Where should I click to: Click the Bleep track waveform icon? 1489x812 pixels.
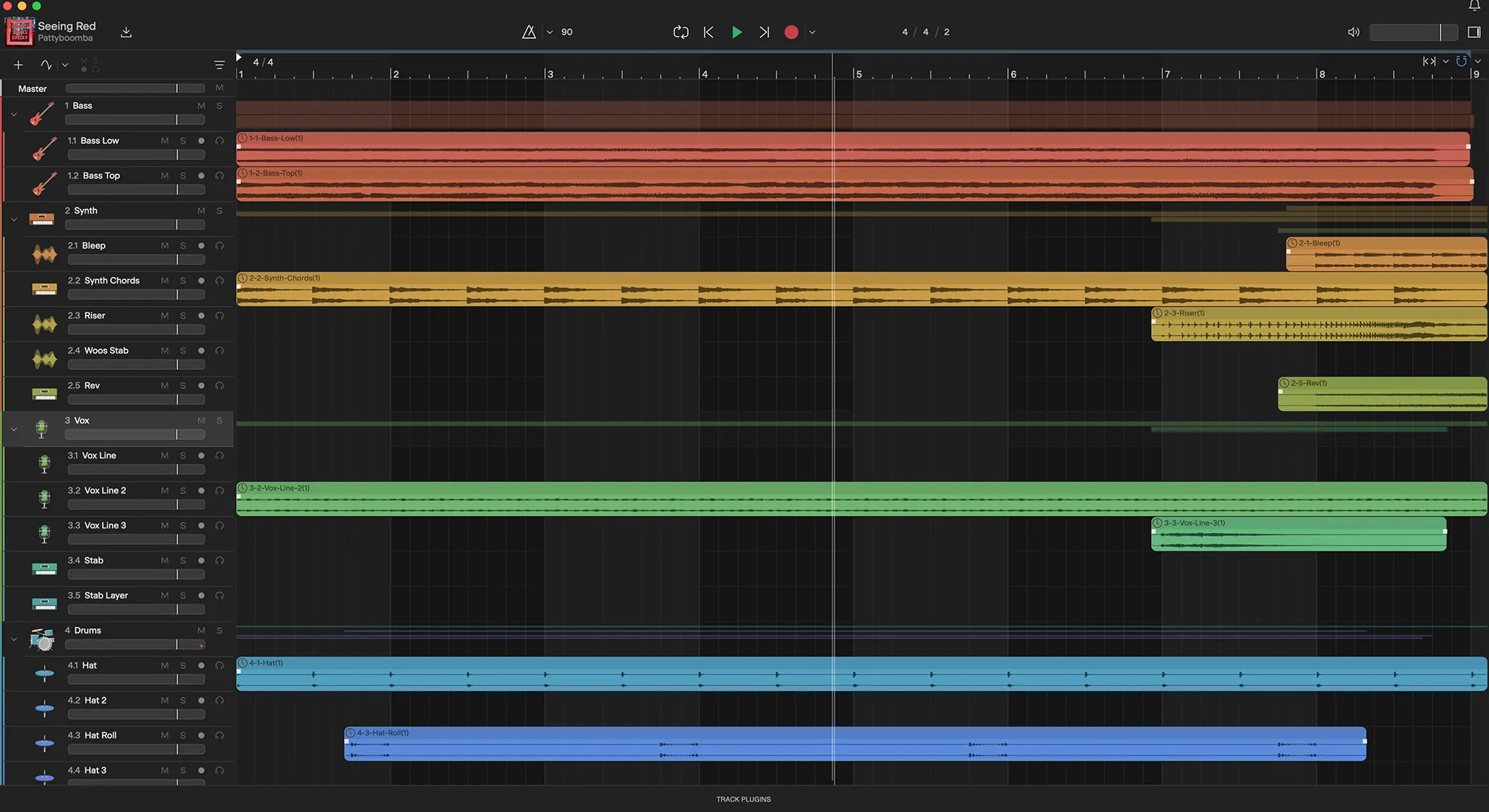coord(45,255)
